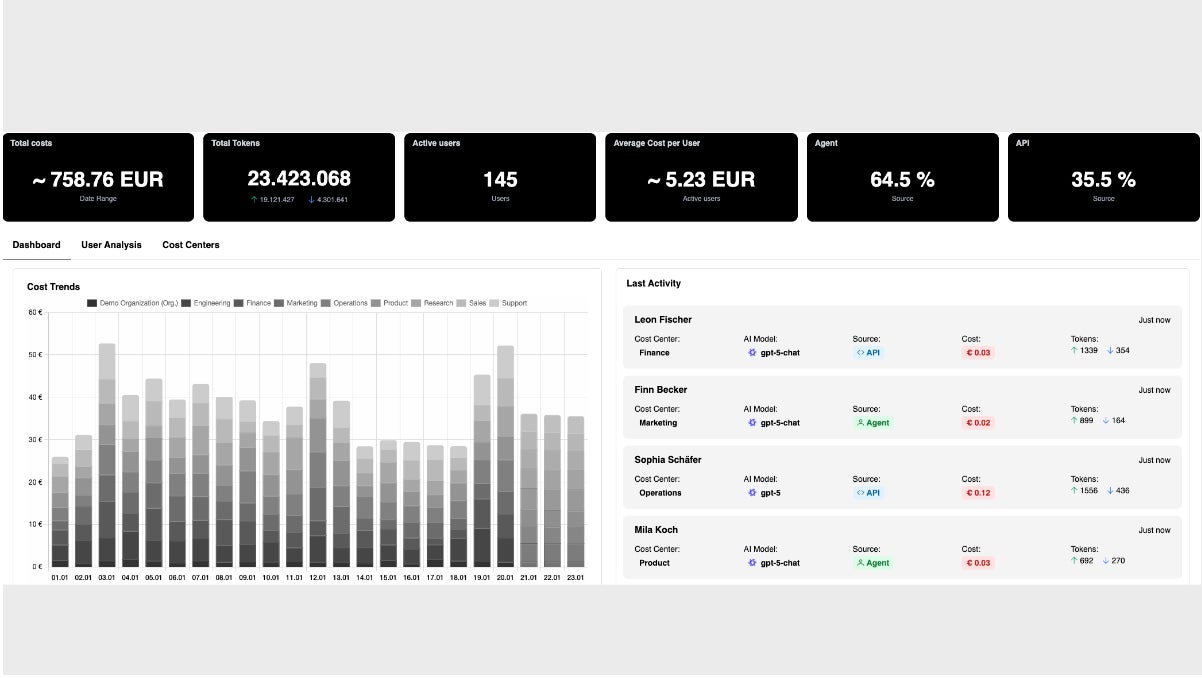Switch to the Dashboard tab
The height and width of the screenshot is (678, 1202).
click(x=37, y=245)
